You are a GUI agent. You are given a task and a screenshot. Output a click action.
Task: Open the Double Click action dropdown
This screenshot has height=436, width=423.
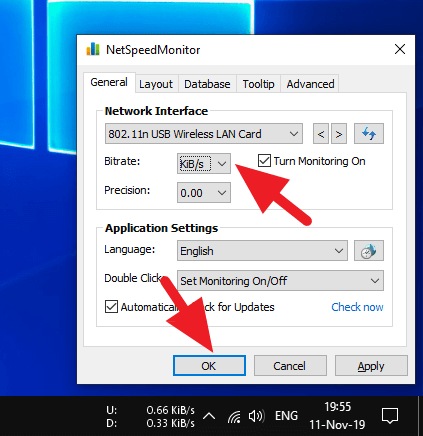(x=280, y=280)
